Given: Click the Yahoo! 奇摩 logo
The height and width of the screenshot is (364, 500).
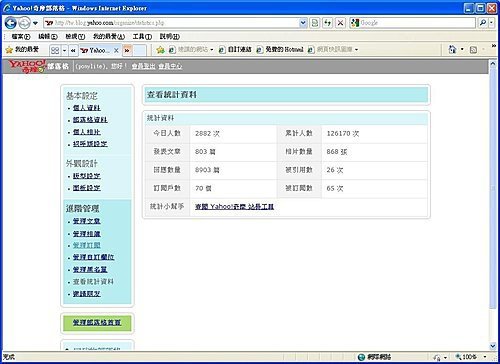Looking at the screenshot, I should click(x=27, y=66).
